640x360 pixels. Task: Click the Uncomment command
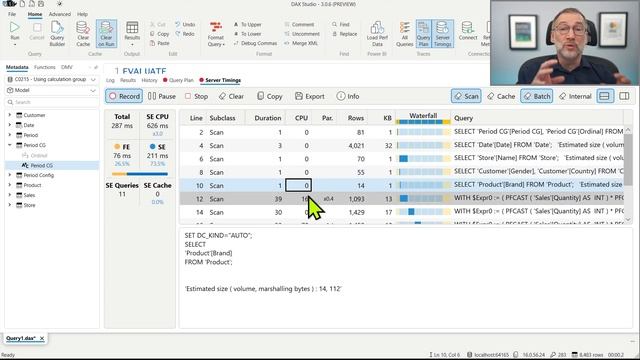pos(302,34)
